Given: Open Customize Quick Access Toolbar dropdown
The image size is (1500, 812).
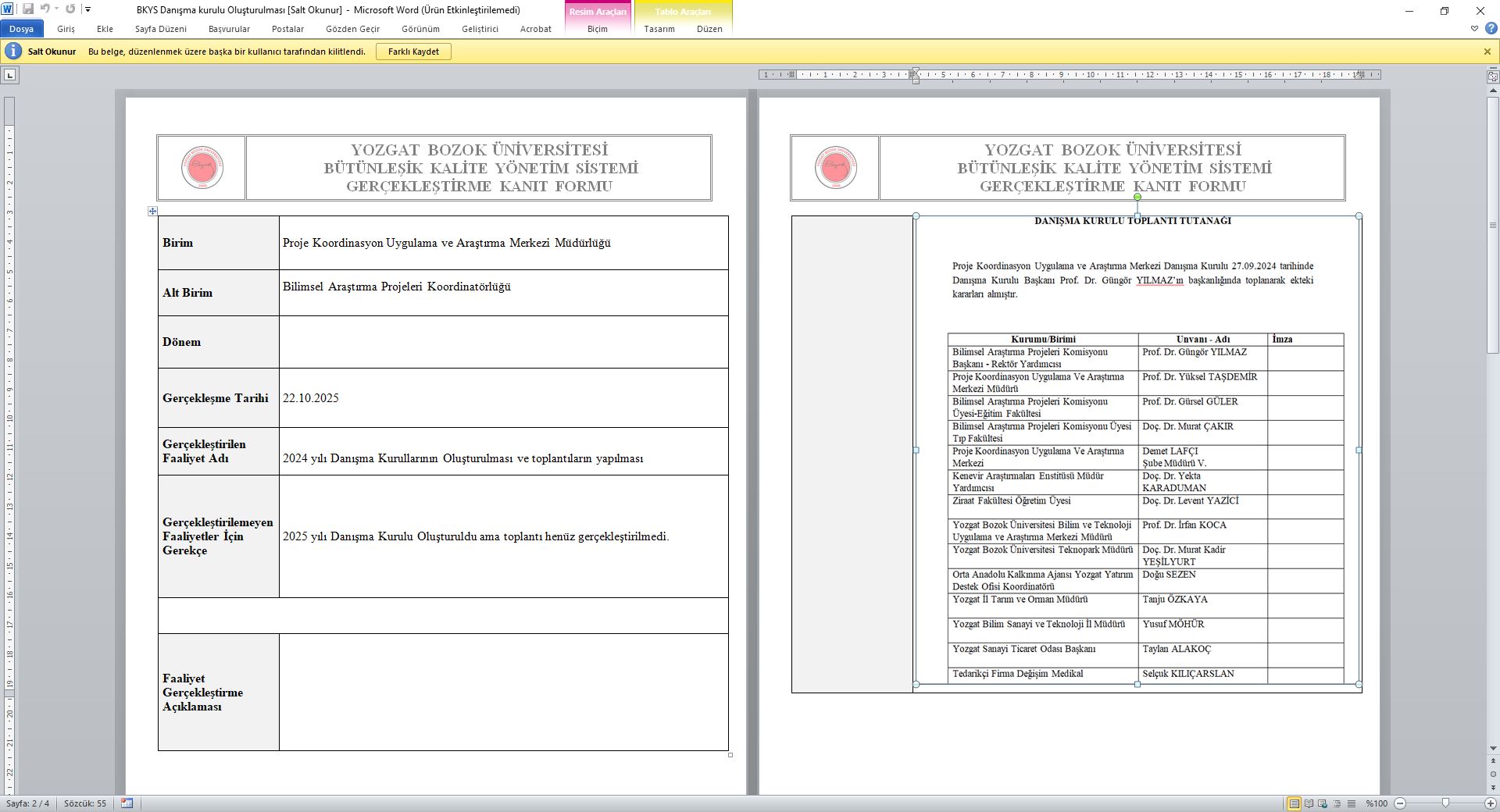Looking at the screenshot, I should point(88,9).
